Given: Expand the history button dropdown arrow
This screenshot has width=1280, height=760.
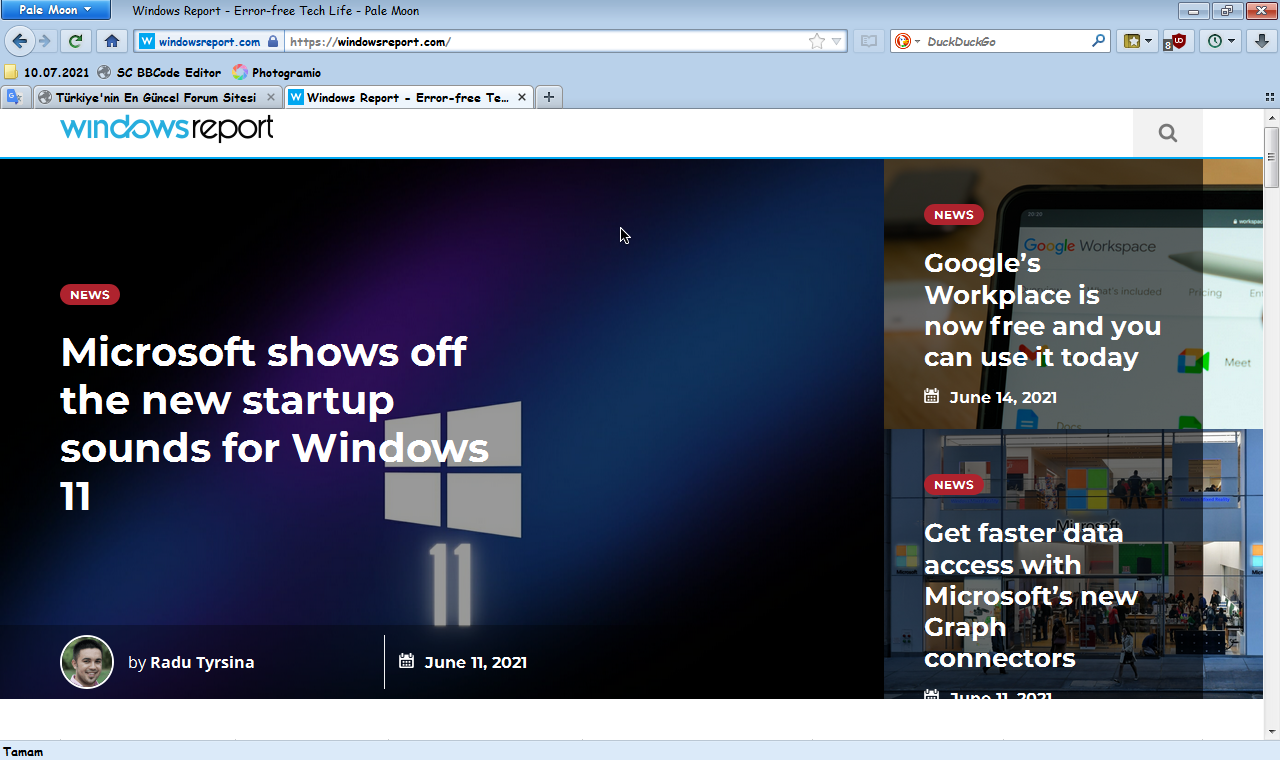Looking at the screenshot, I should 1232,41.
